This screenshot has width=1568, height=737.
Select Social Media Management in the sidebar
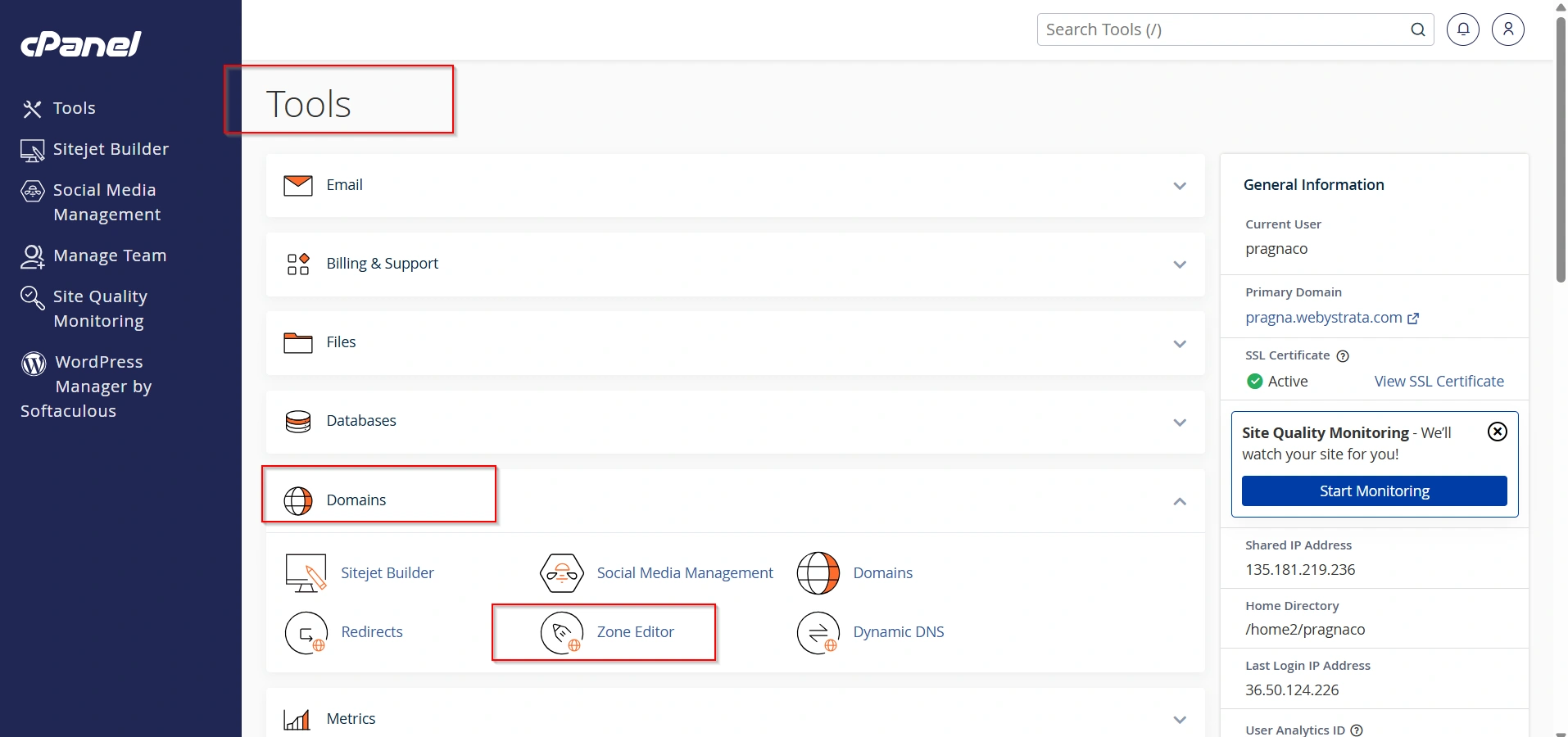pyautogui.click(x=106, y=202)
